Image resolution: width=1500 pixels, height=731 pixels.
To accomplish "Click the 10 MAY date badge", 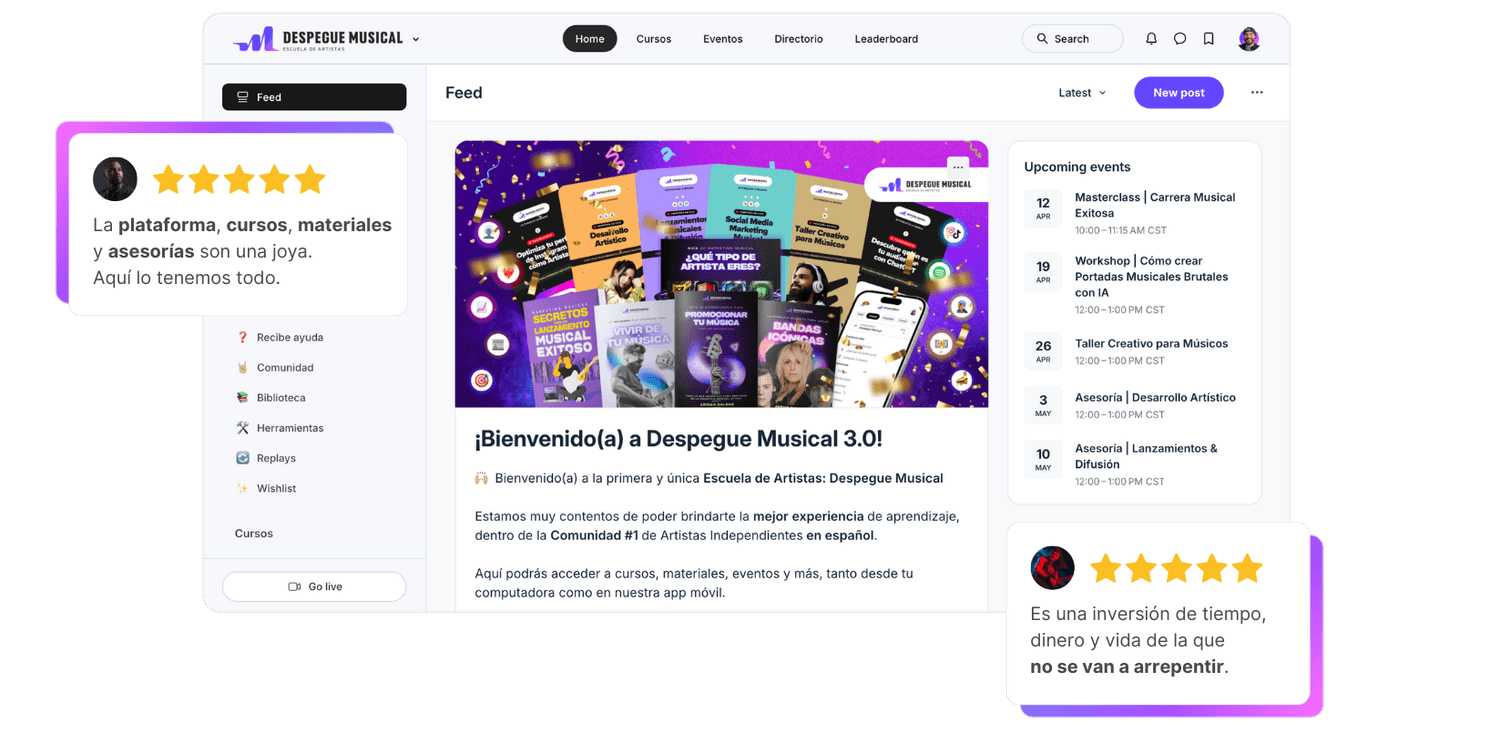I will coord(1043,459).
